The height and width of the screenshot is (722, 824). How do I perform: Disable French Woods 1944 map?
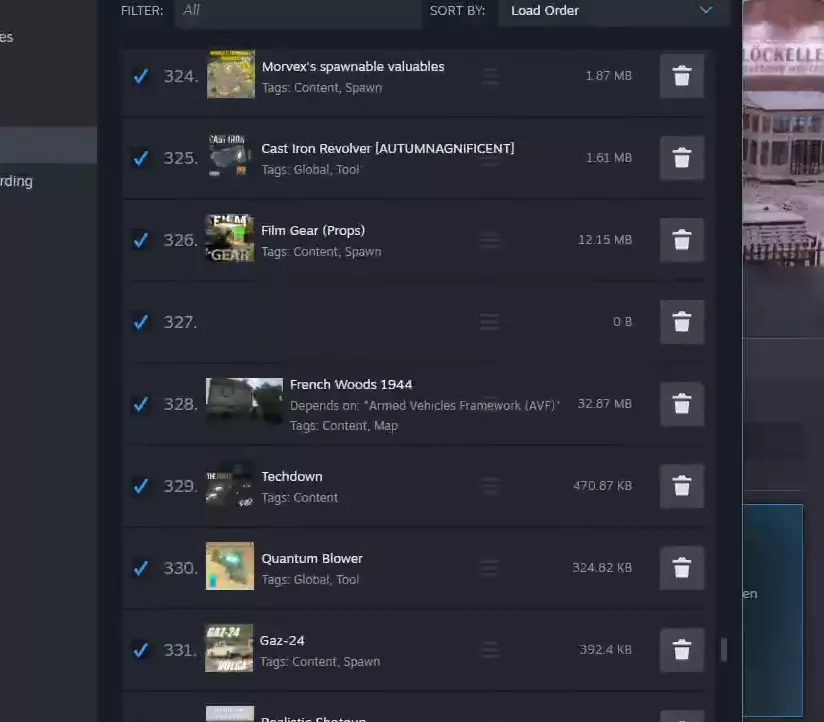[x=140, y=404]
